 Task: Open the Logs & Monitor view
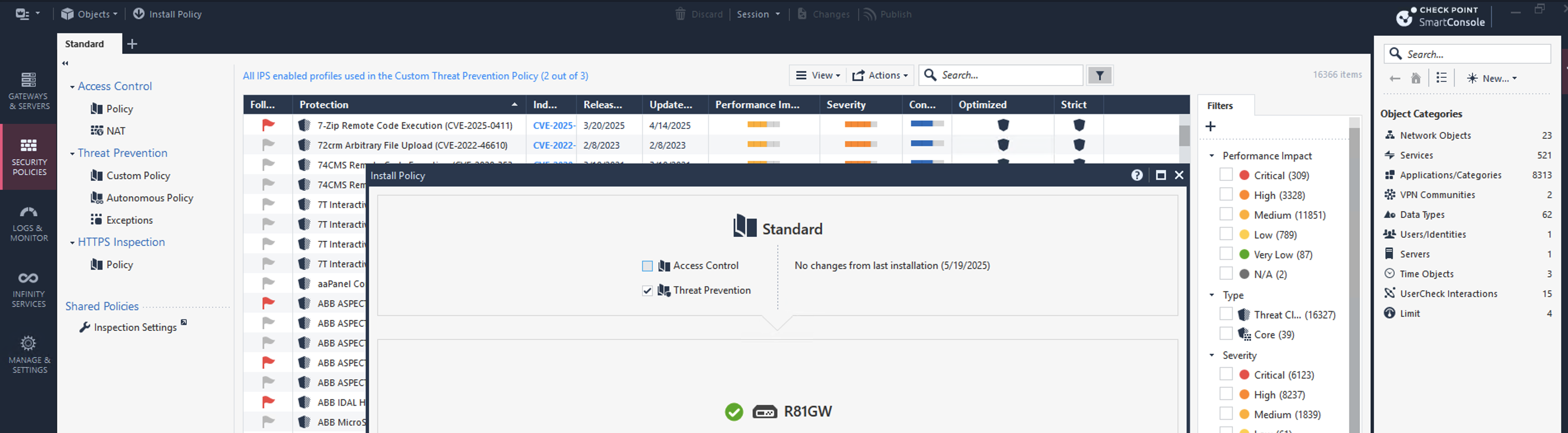(x=28, y=223)
